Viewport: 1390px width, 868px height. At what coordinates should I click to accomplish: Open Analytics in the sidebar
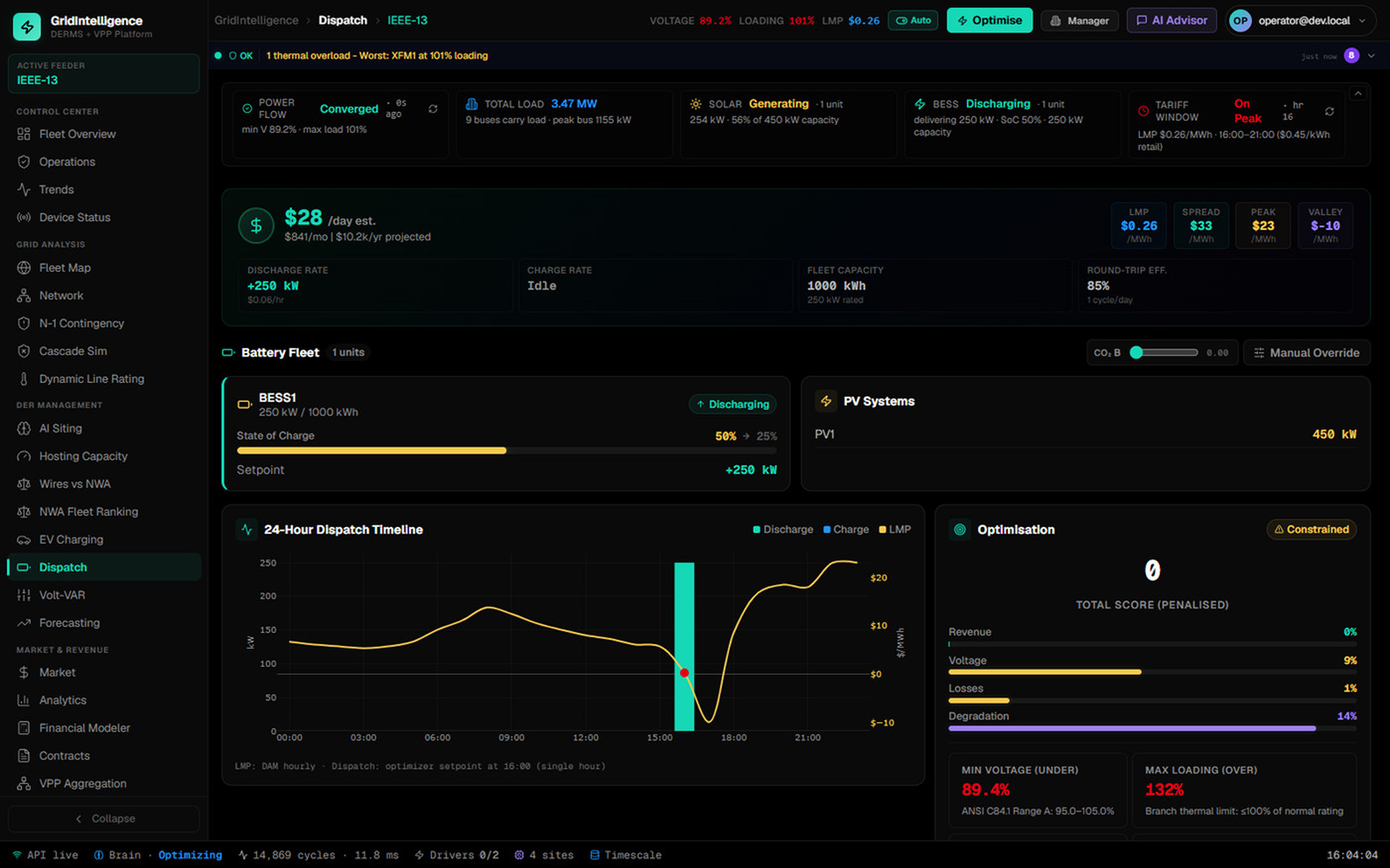pos(104,700)
